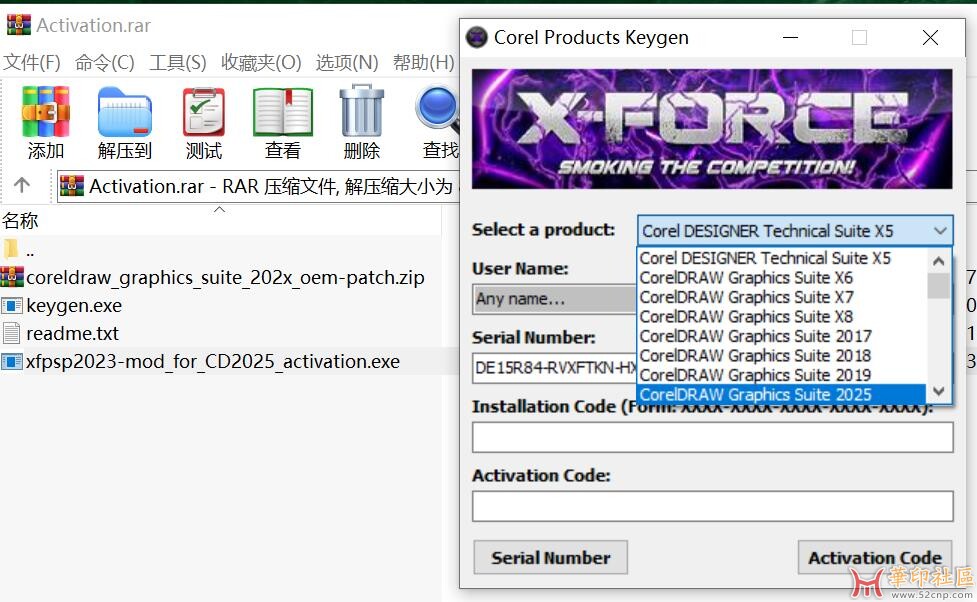Click the readme.txt file icon
Viewport: 977px width, 602px height.
[x=12, y=333]
